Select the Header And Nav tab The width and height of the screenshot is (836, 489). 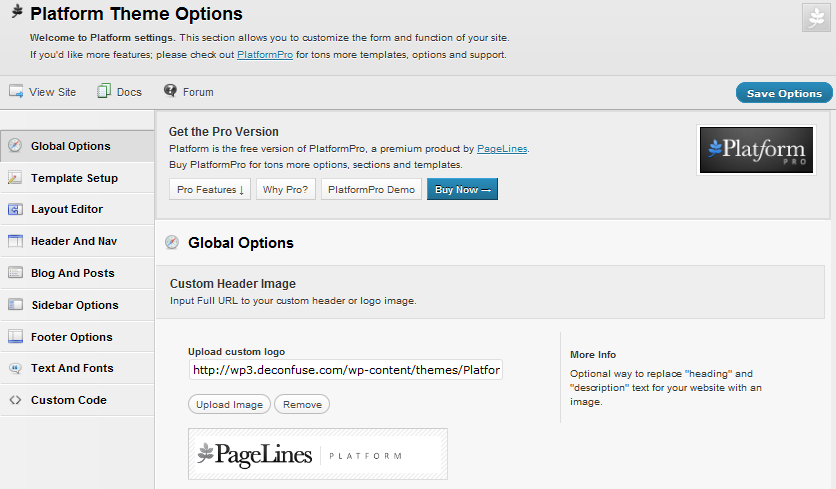pyautogui.click(x=77, y=241)
